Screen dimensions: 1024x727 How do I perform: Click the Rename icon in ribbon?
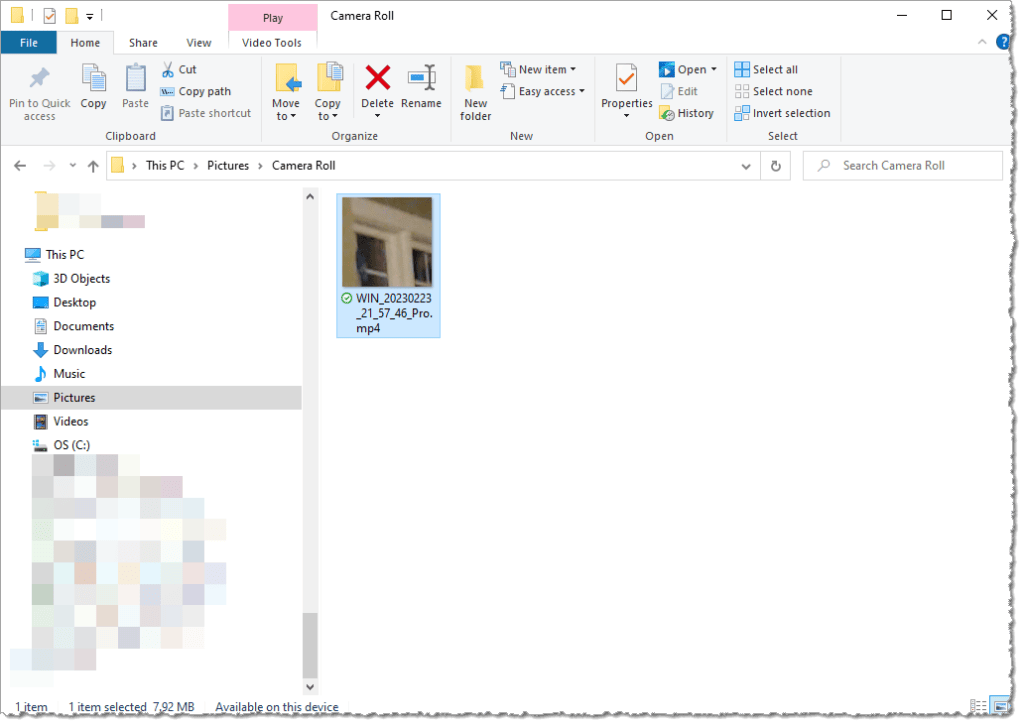coord(421,80)
